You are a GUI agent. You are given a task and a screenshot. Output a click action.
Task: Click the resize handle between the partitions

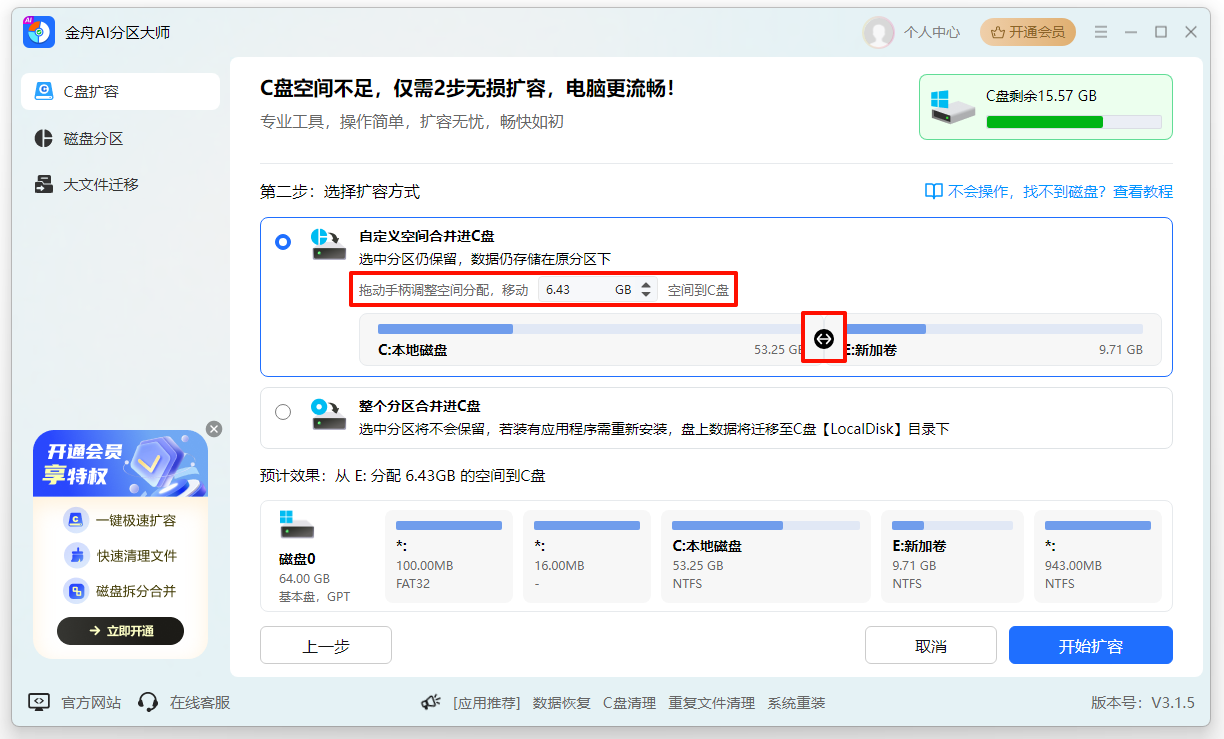[x=823, y=339]
